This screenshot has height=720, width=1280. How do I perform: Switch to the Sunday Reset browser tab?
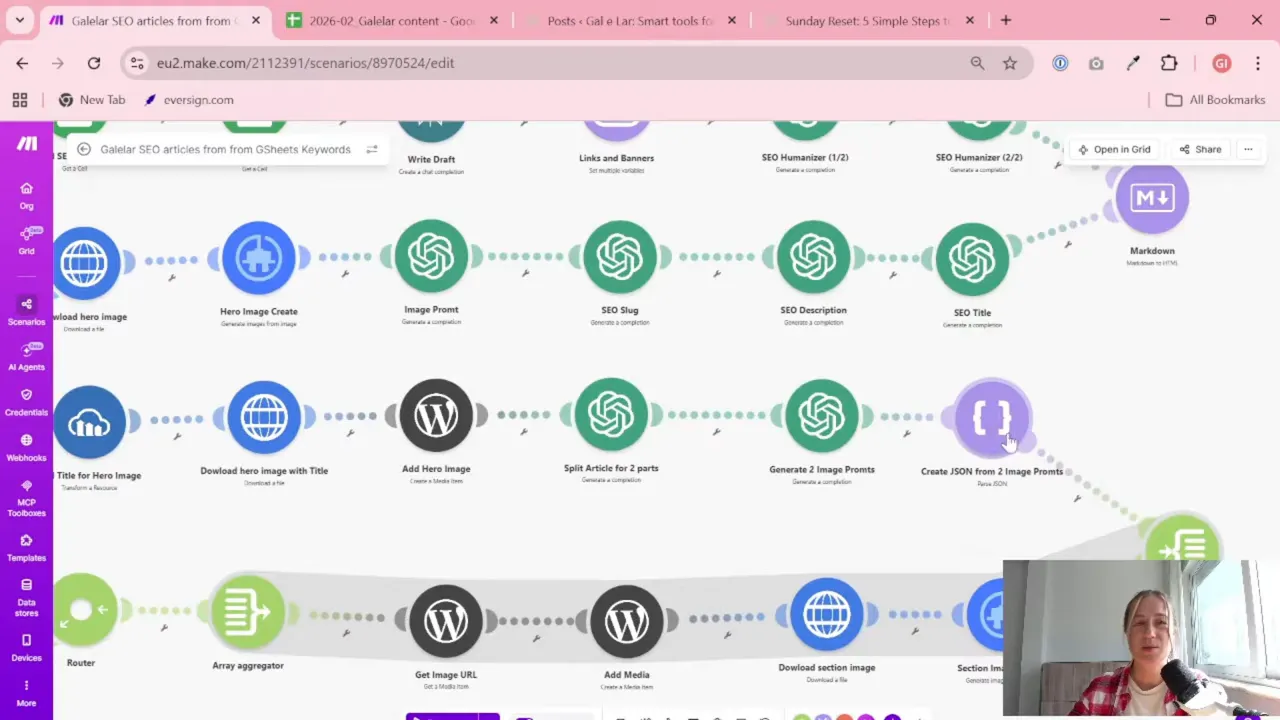tap(868, 20)
